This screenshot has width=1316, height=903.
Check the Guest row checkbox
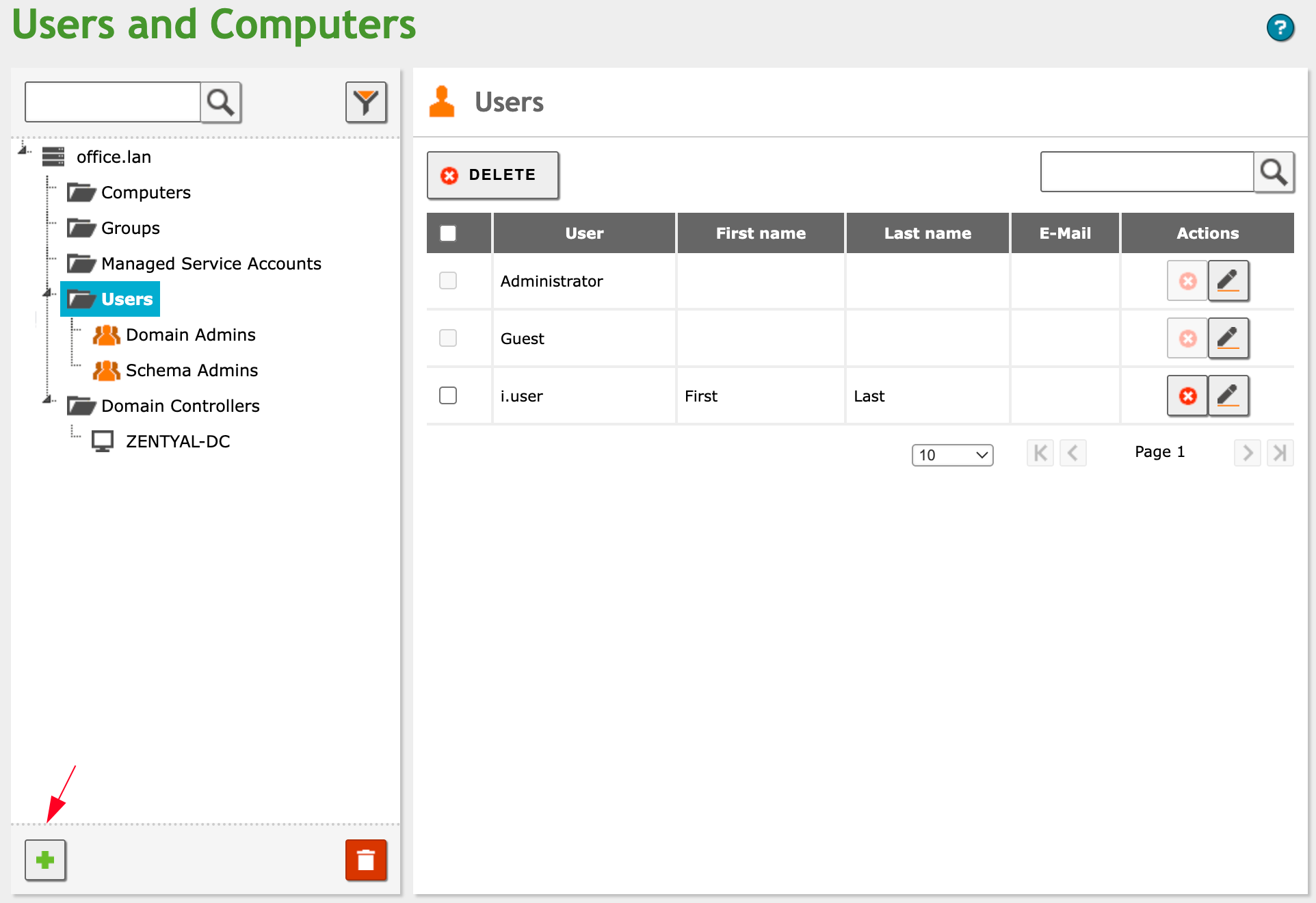[448, 338]
